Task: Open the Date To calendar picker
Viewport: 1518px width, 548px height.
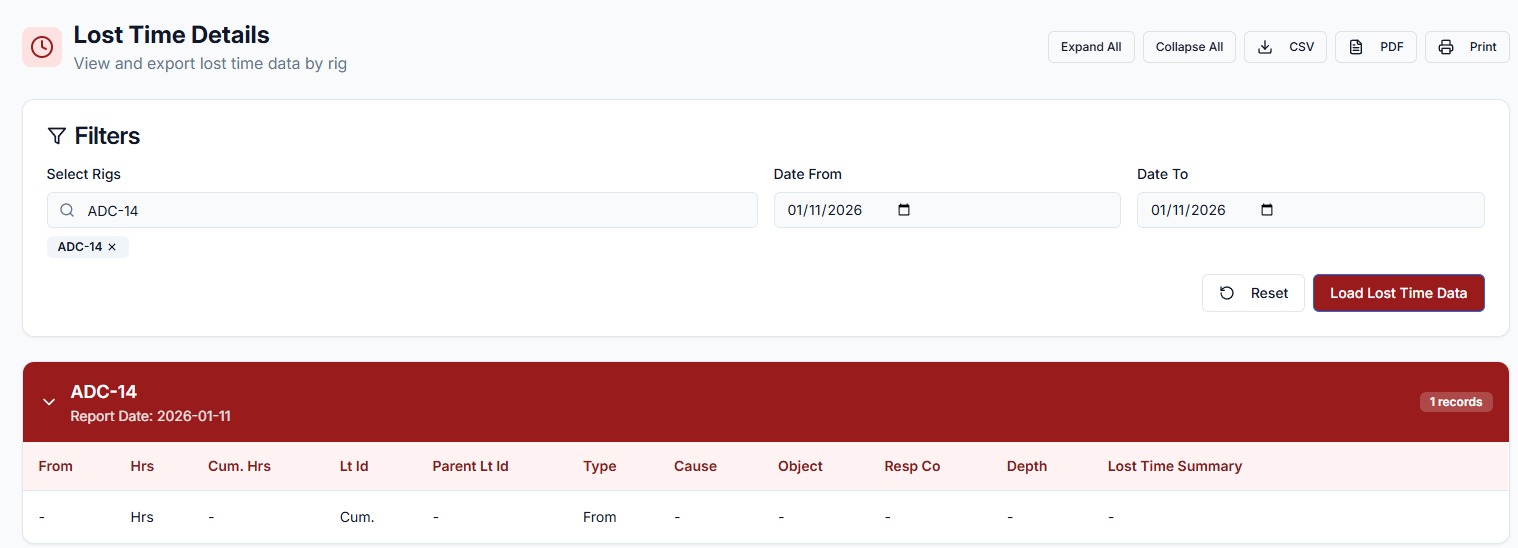Action: 1267,210
